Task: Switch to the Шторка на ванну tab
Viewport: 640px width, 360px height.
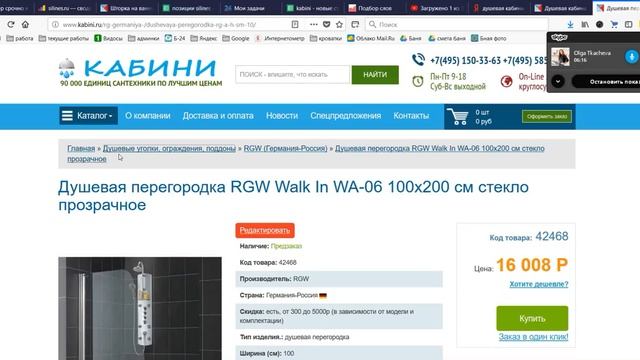Action: (127, 8)
